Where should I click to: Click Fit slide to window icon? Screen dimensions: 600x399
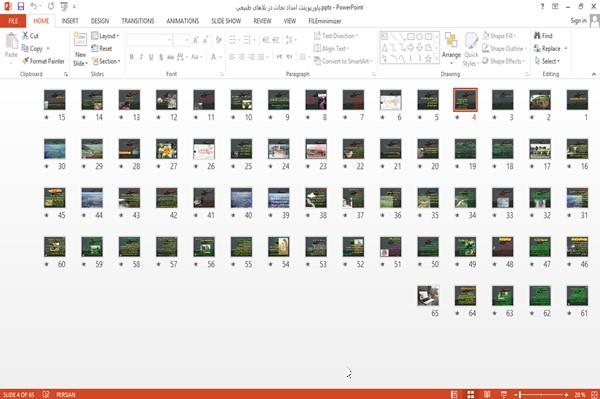[594, 394]
